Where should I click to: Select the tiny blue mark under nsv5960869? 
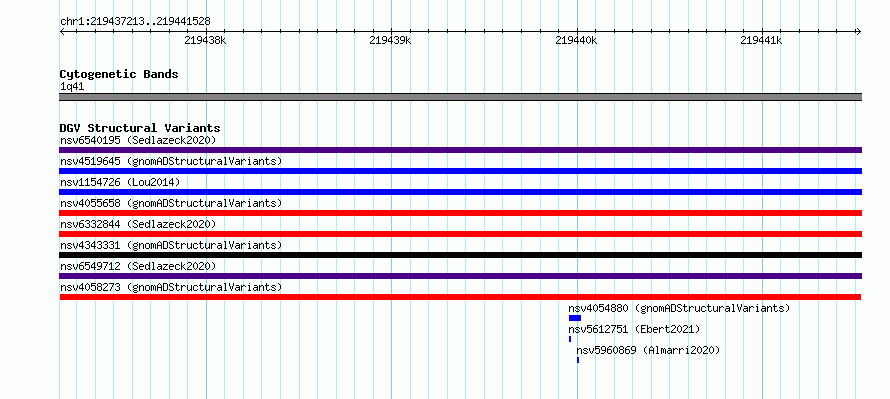pyautogui.click(x=578, y=360)
